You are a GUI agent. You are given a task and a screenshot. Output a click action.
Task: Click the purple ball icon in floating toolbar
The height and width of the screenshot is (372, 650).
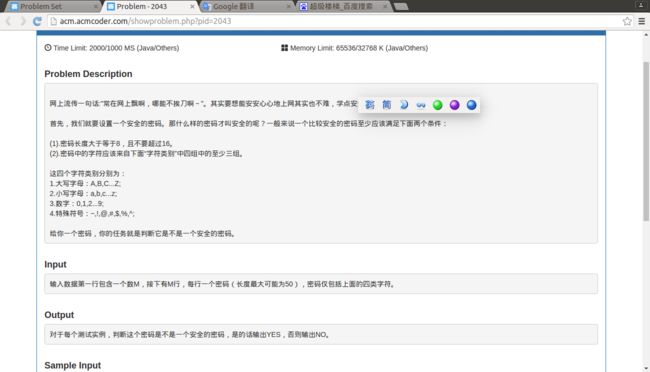454,105
